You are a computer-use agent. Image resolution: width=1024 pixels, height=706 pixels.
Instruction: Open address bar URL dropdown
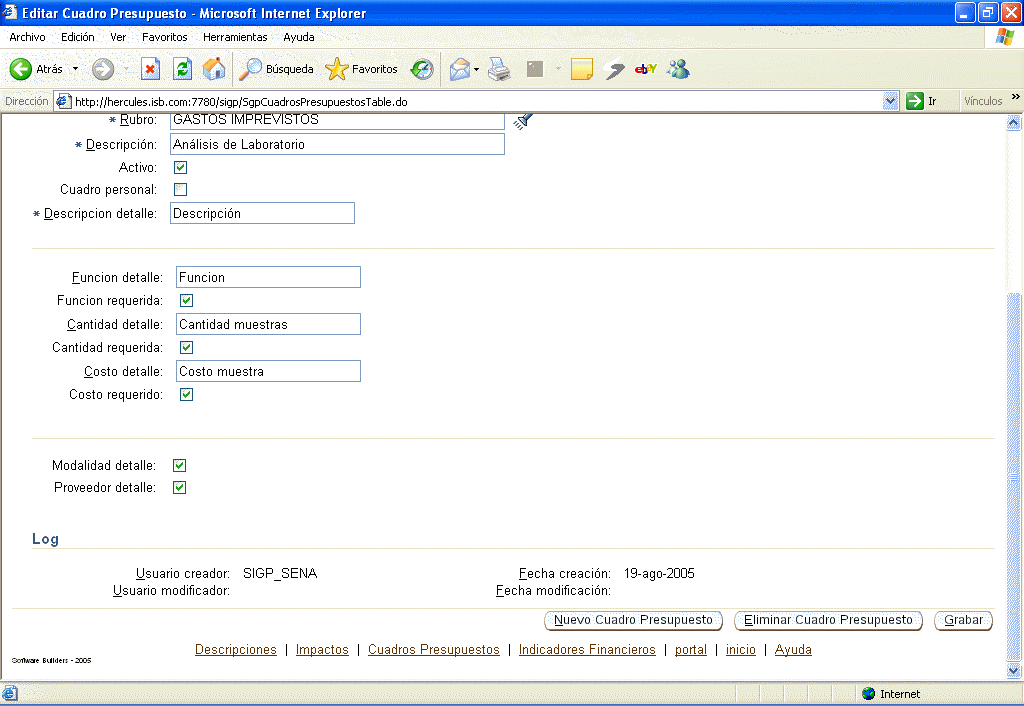point(890,101)
